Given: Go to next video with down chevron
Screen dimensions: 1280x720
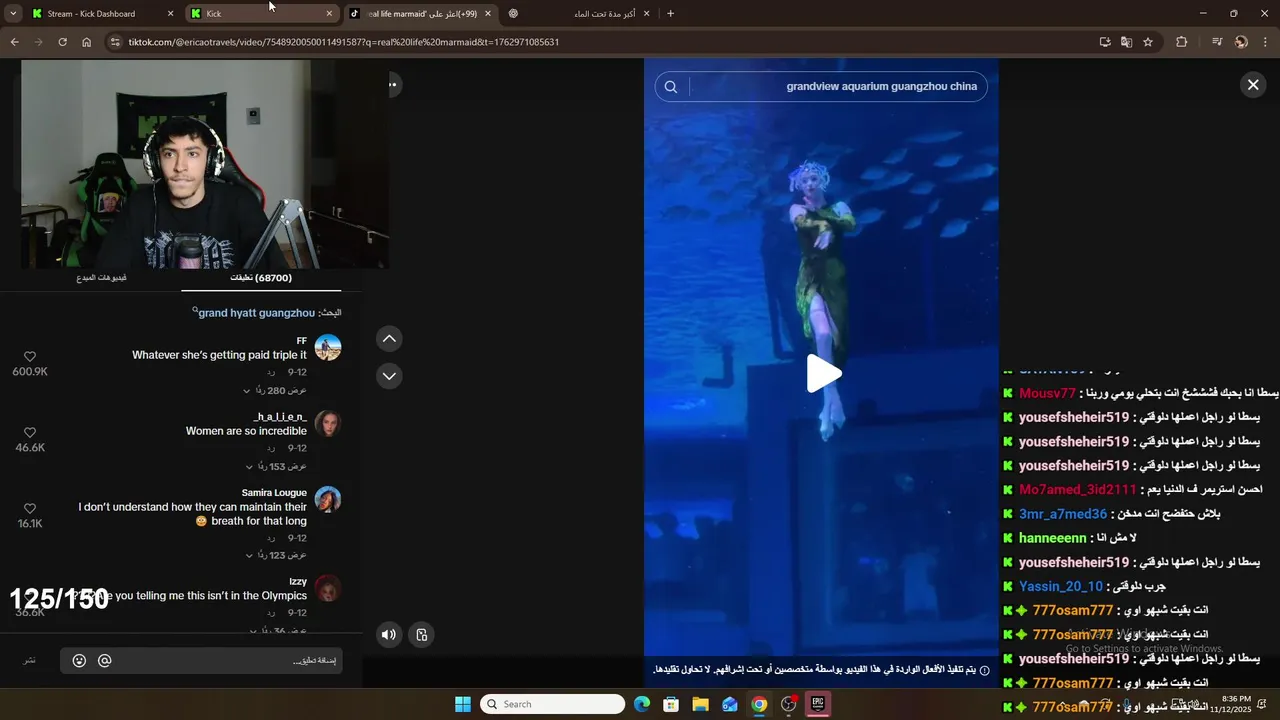Looking at the screenshot, I should tap(389, 376).
